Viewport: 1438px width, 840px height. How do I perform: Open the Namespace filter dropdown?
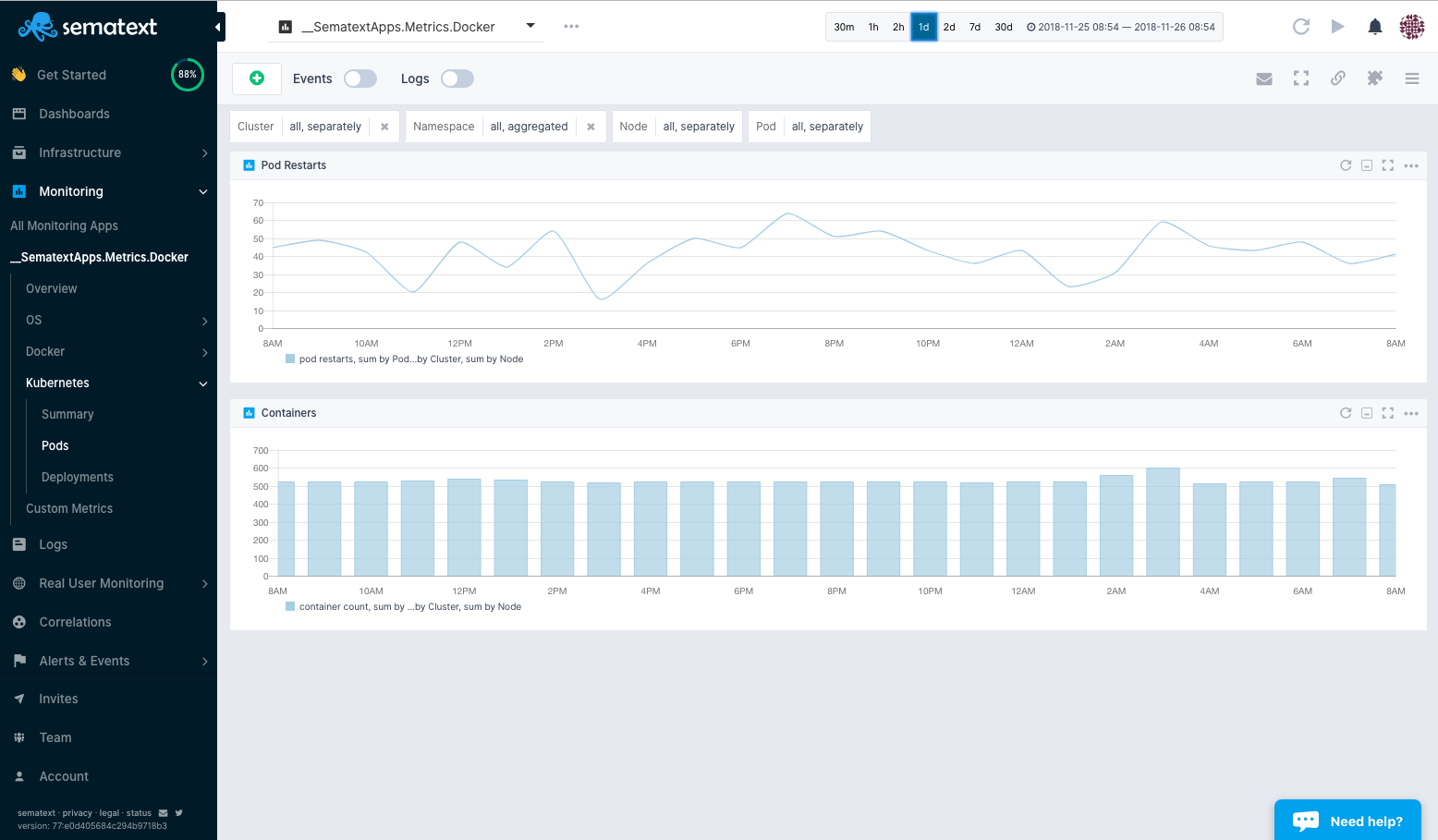pyautogui.click(x=529, y=127)
